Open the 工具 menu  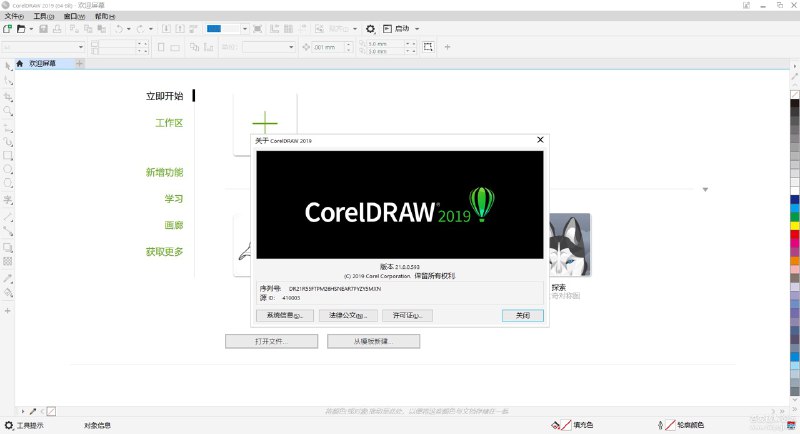43,17
